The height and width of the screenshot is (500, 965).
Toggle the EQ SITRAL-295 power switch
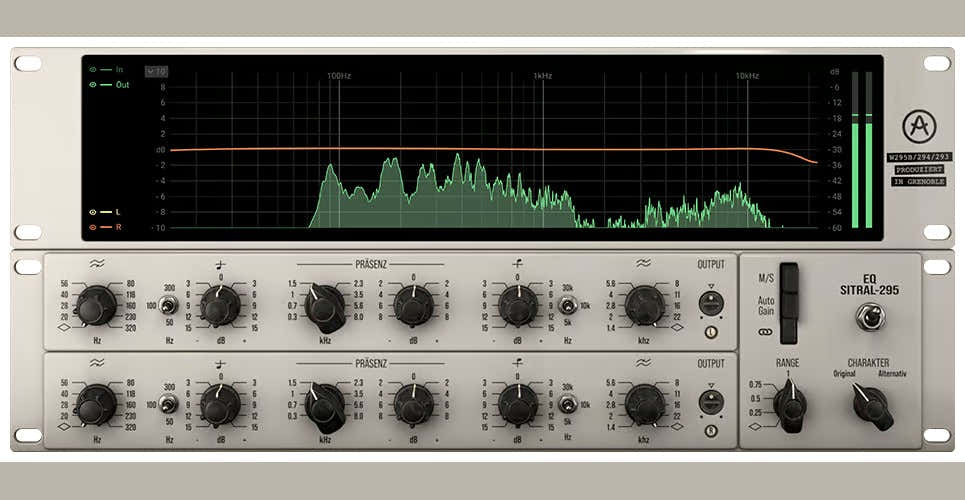point(870,317)
